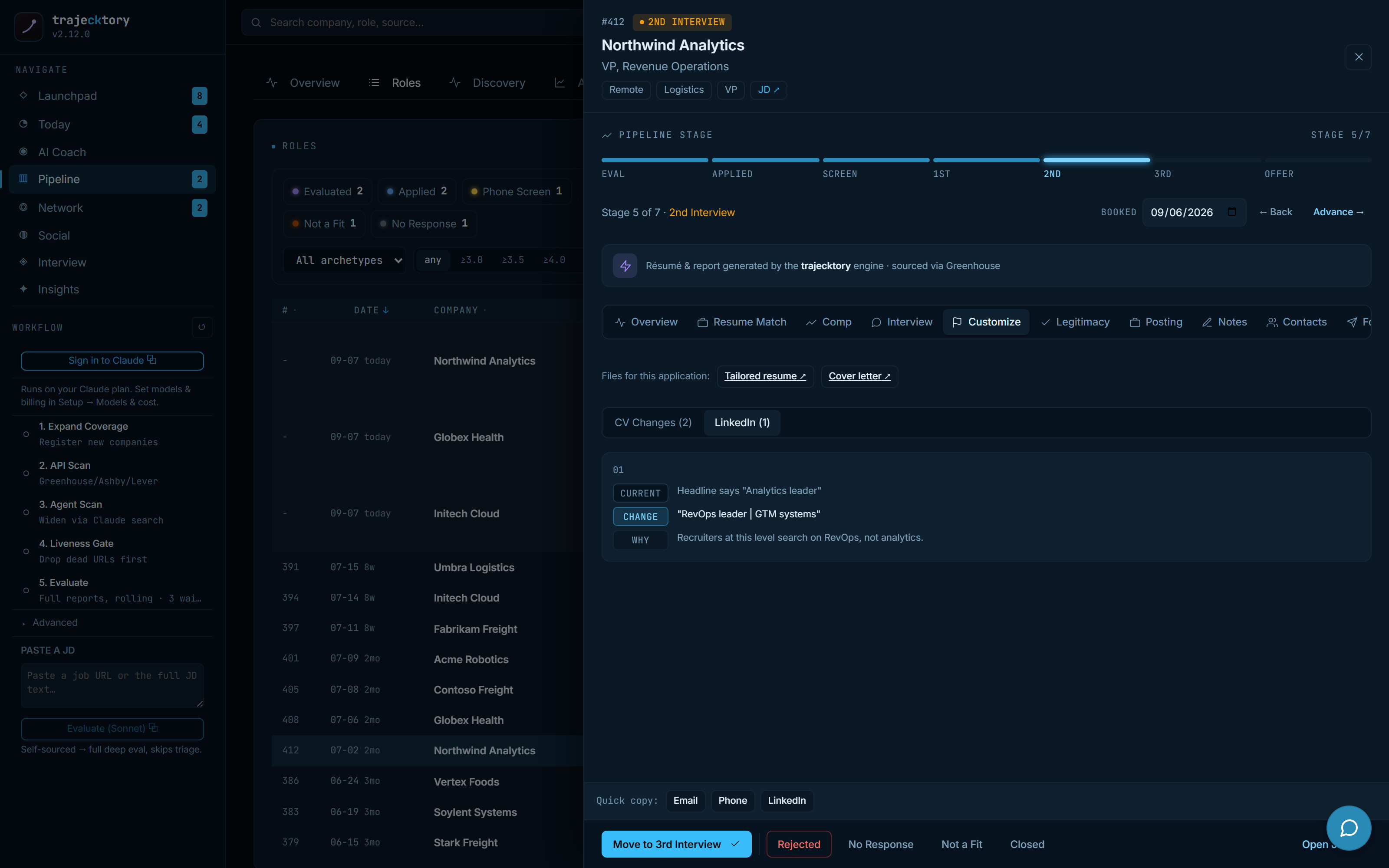Open the Posting tab

coord(1156,322)
